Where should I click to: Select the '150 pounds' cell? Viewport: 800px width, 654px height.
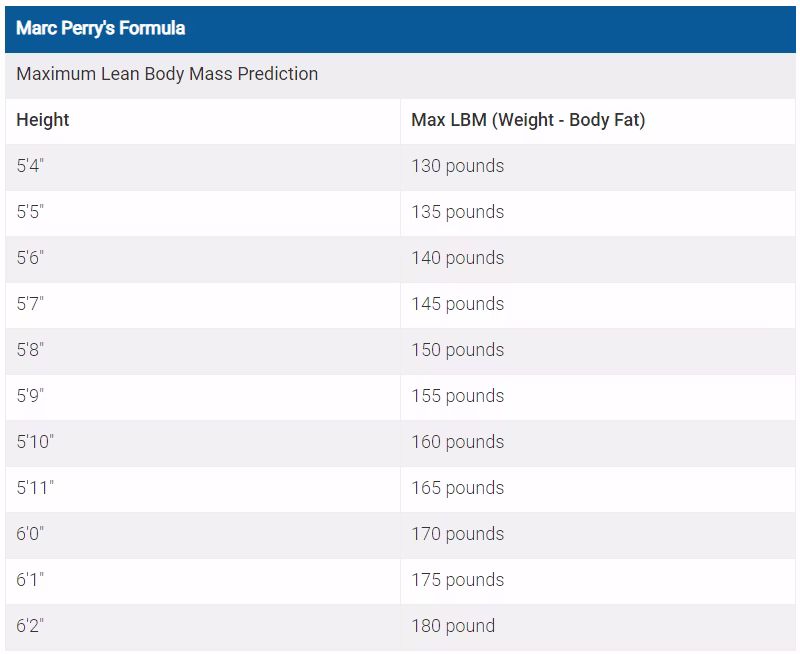[598, 351]
